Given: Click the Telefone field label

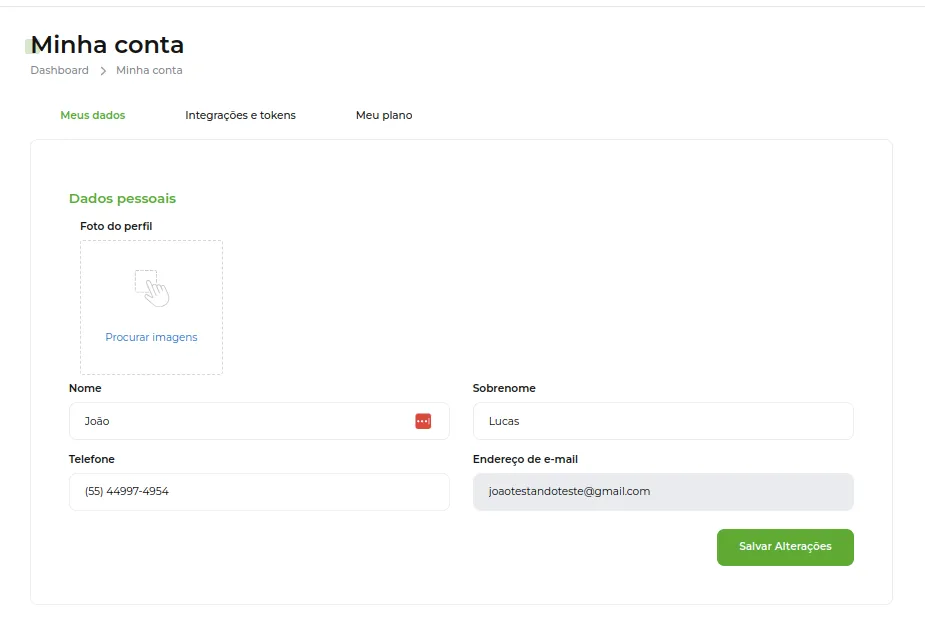Looking at the screenshot, I should (91, 459).
